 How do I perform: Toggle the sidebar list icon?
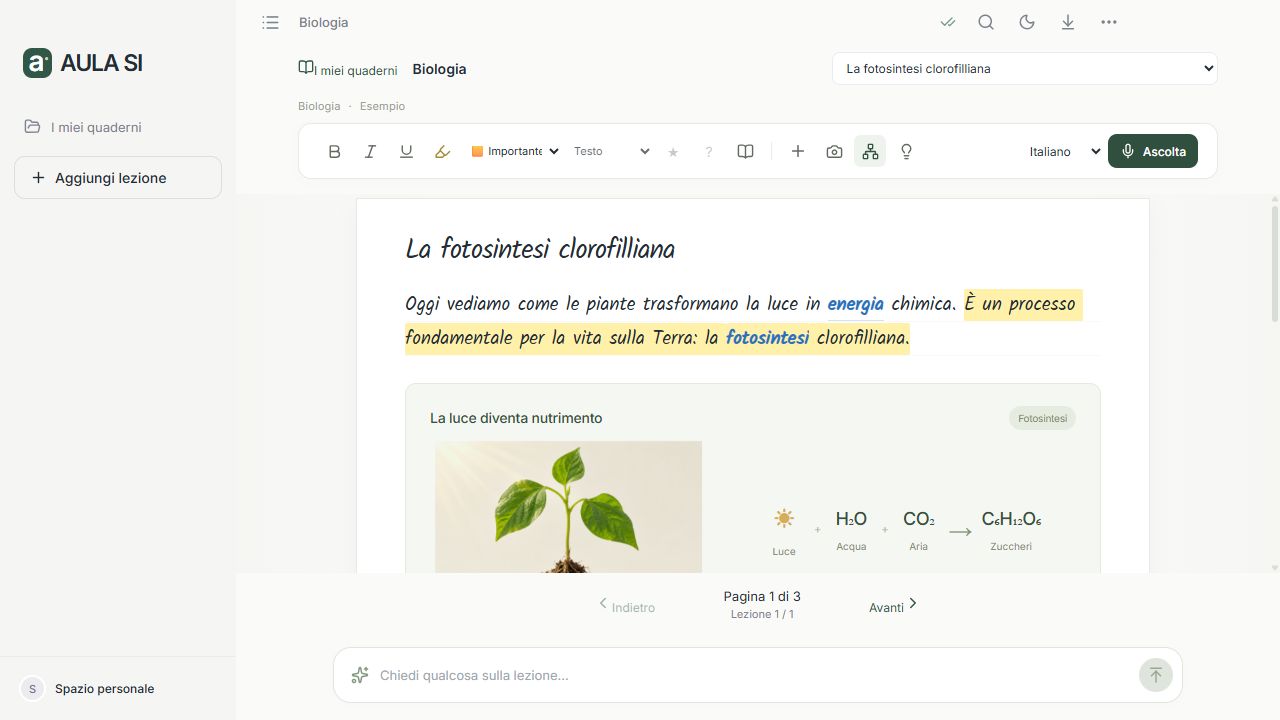click(270, 22)
